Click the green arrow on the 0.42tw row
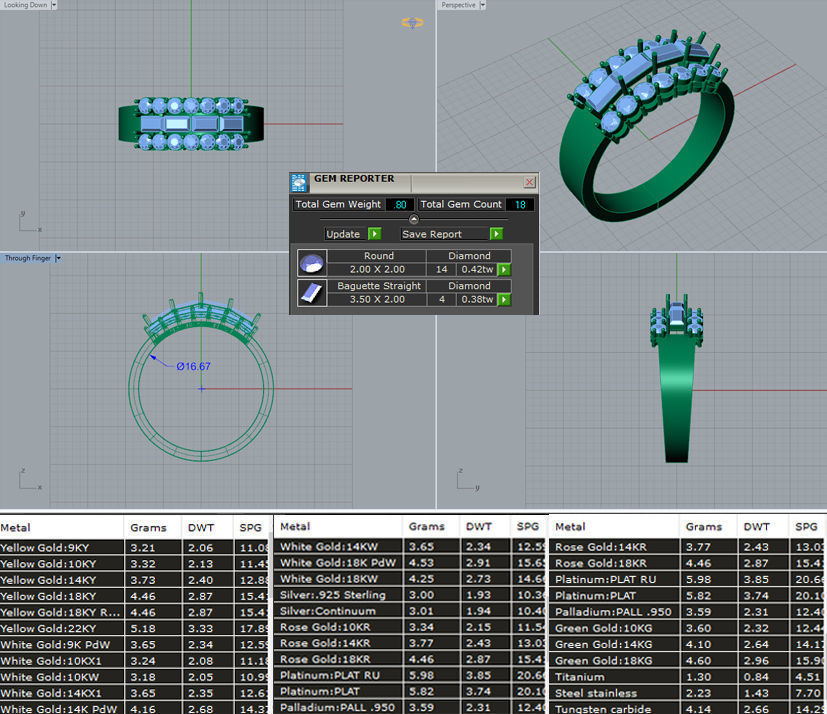The height and width of the screenshot is (714, 827). (504, 269)
